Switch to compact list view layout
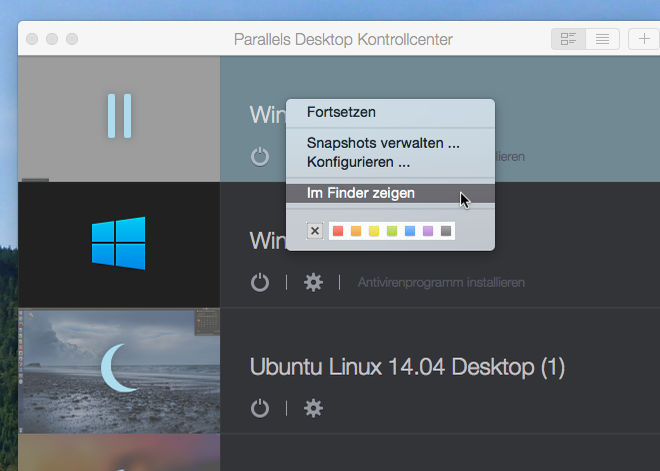The image size is (660, 471). [x=602, y=39]
